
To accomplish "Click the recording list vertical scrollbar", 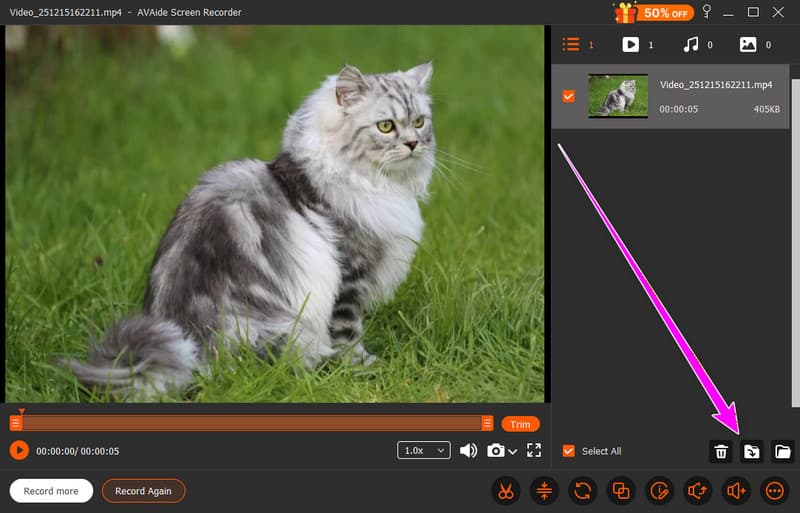I will 795,243.
